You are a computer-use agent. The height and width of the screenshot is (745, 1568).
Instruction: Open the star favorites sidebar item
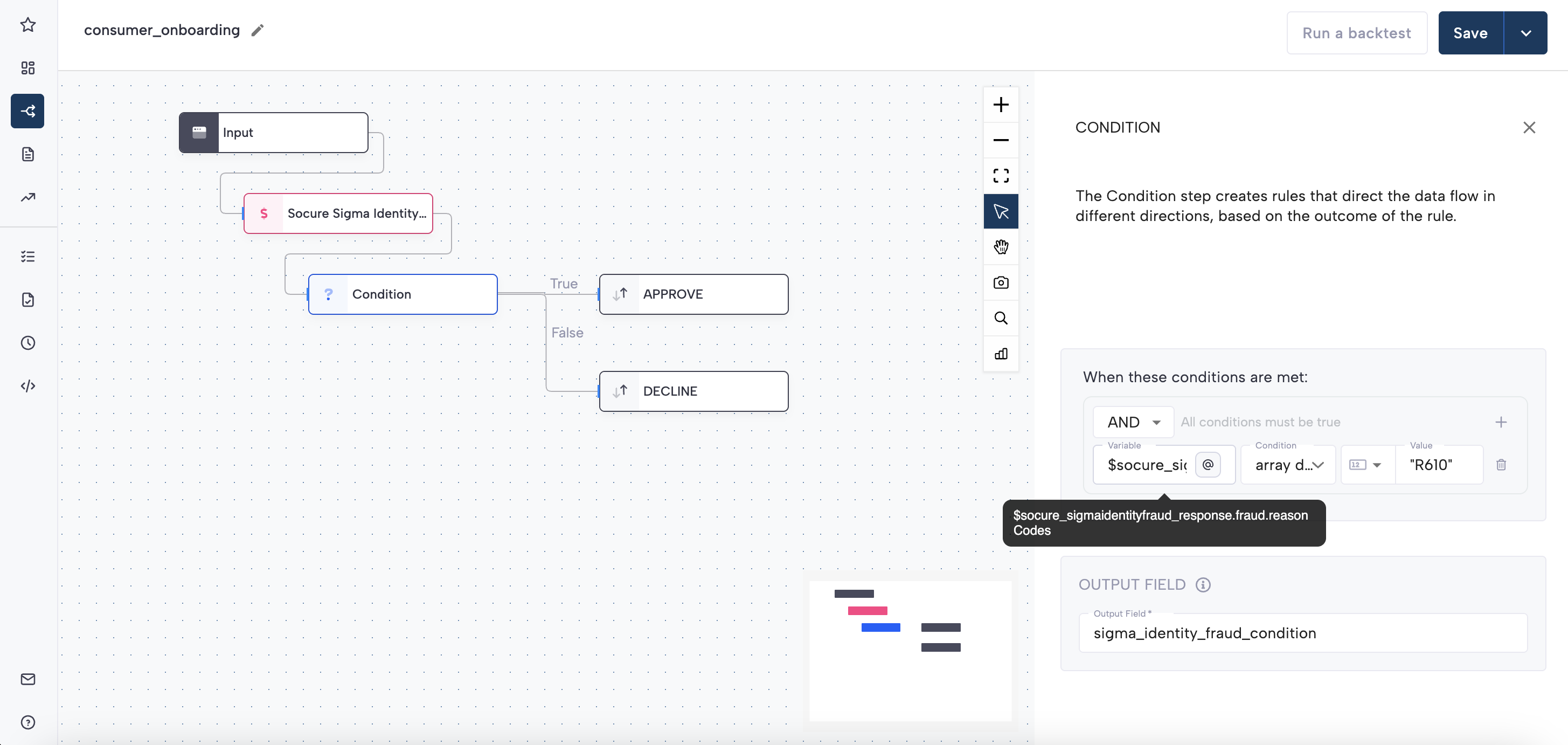click(x=28, y=25)
